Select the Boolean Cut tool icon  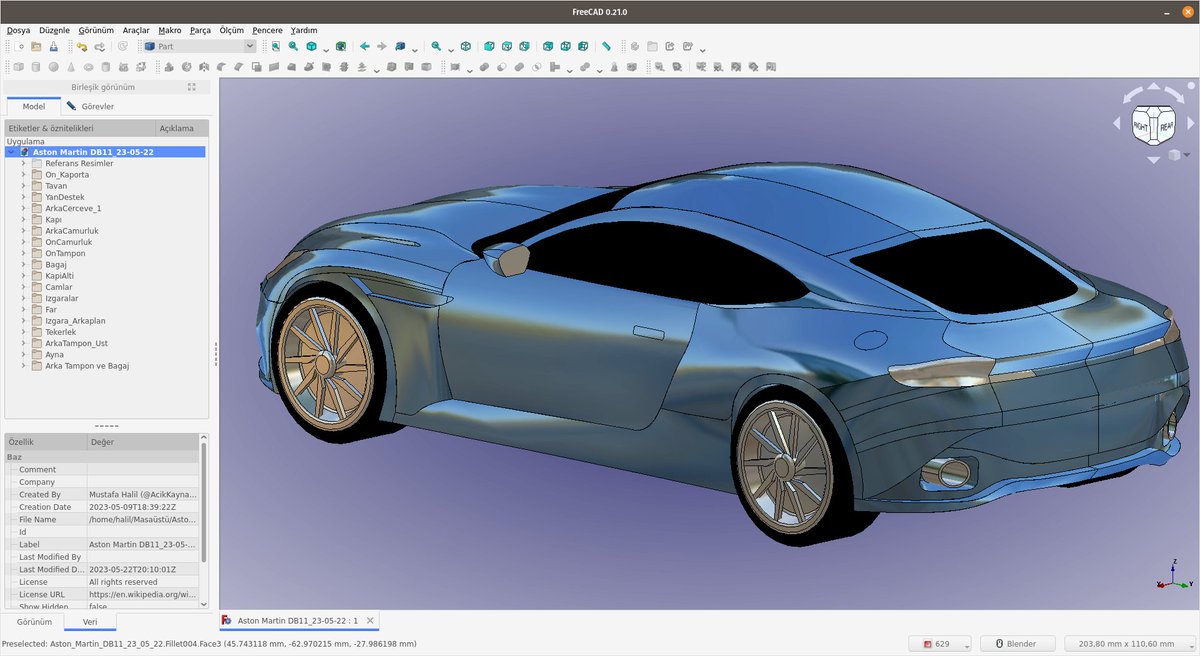pyautogui.click(x=502, y=67)
